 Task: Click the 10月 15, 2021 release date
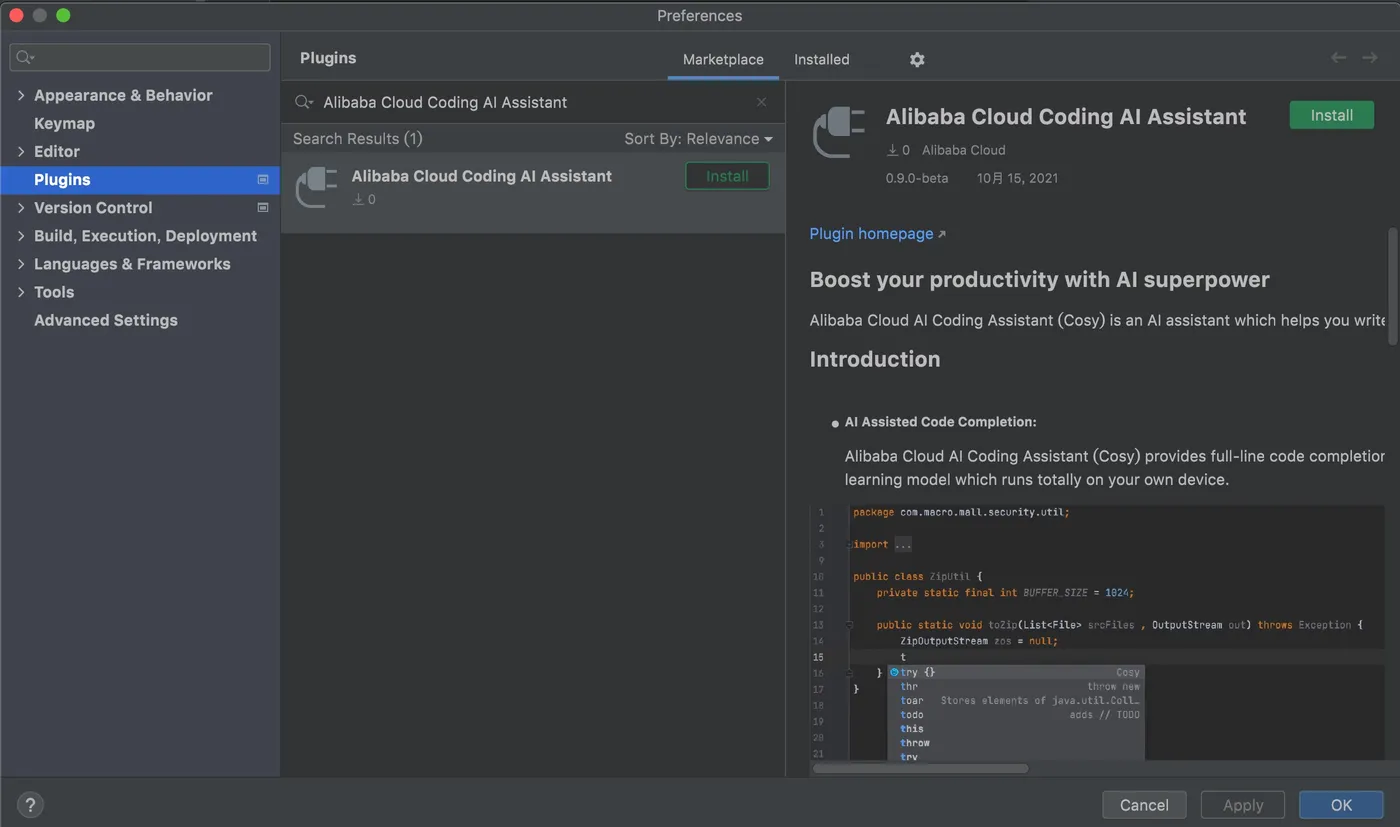coord(1017,178)
